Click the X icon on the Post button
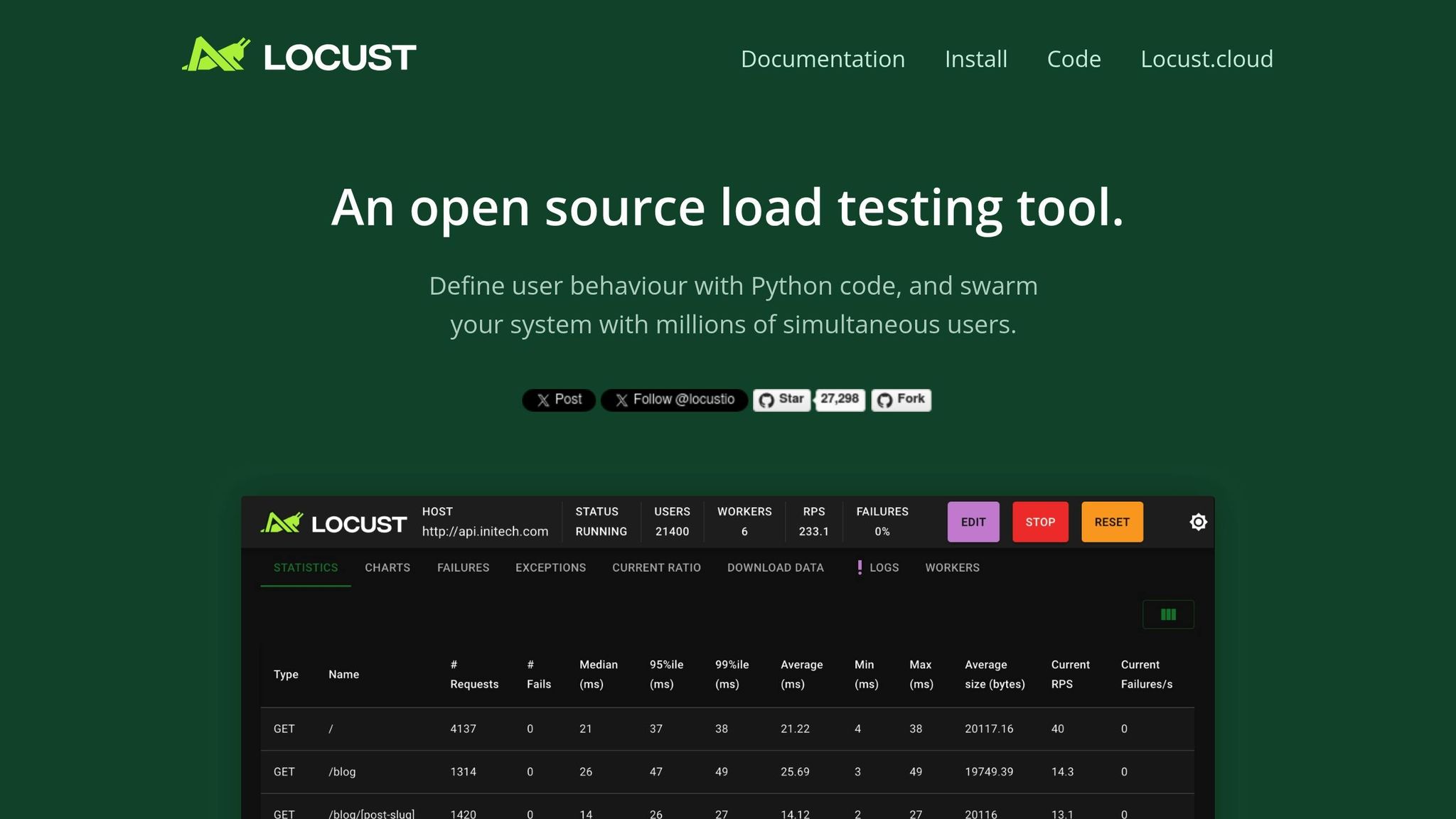Viewport: 1456px width, 819px height. click(542, 400)
